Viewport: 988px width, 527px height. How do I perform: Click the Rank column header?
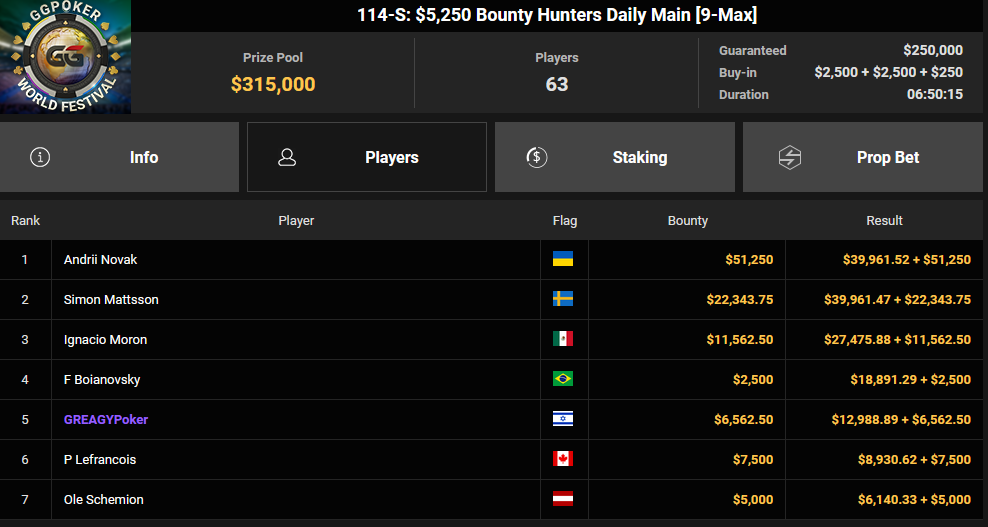point(25,221)
